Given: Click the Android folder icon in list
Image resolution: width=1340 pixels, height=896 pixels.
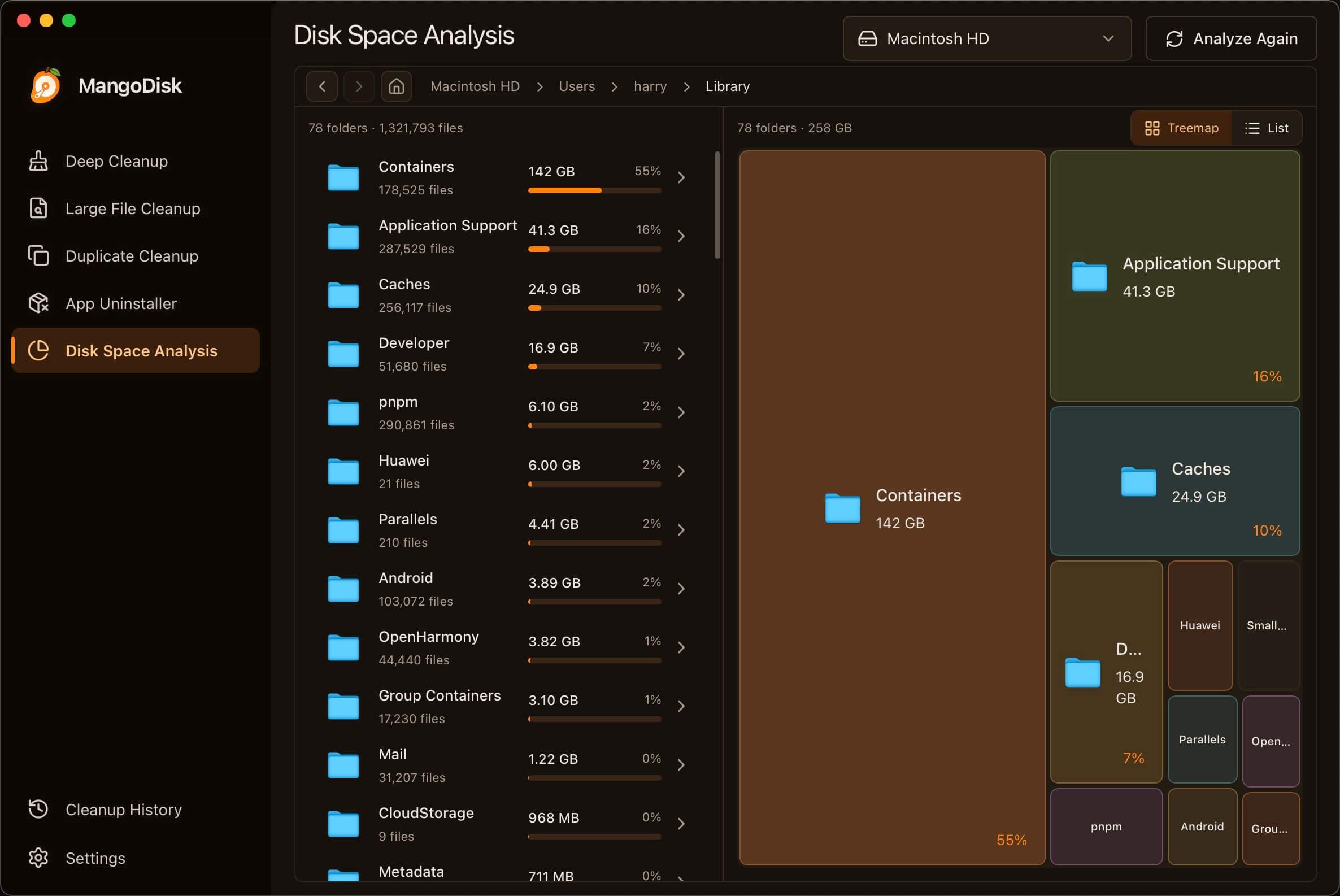Looking at the screenshot, I should click(x=343, y=590).
